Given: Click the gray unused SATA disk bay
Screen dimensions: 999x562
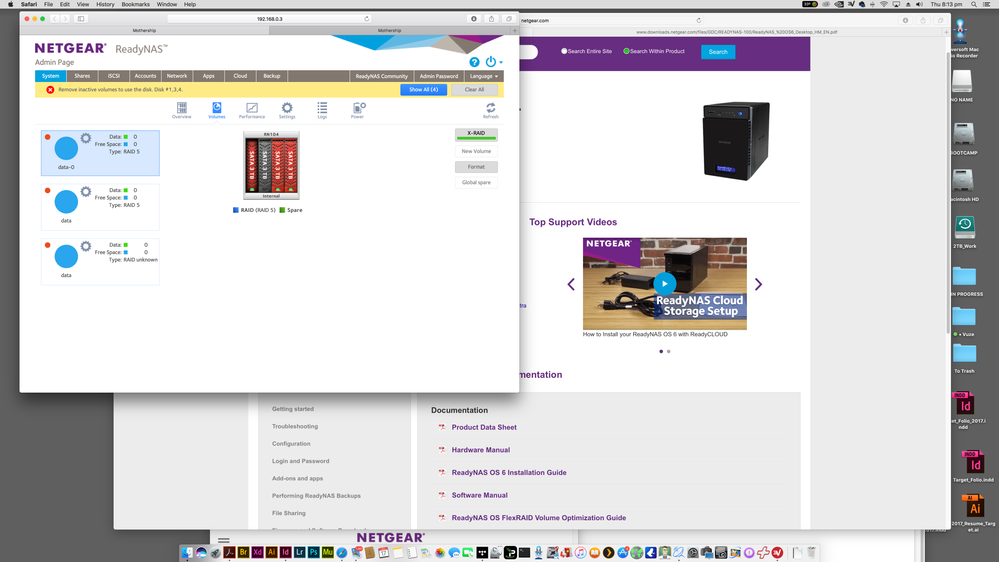Looking at the screenshot, I should pyautogui.click(x=264, y=165).
